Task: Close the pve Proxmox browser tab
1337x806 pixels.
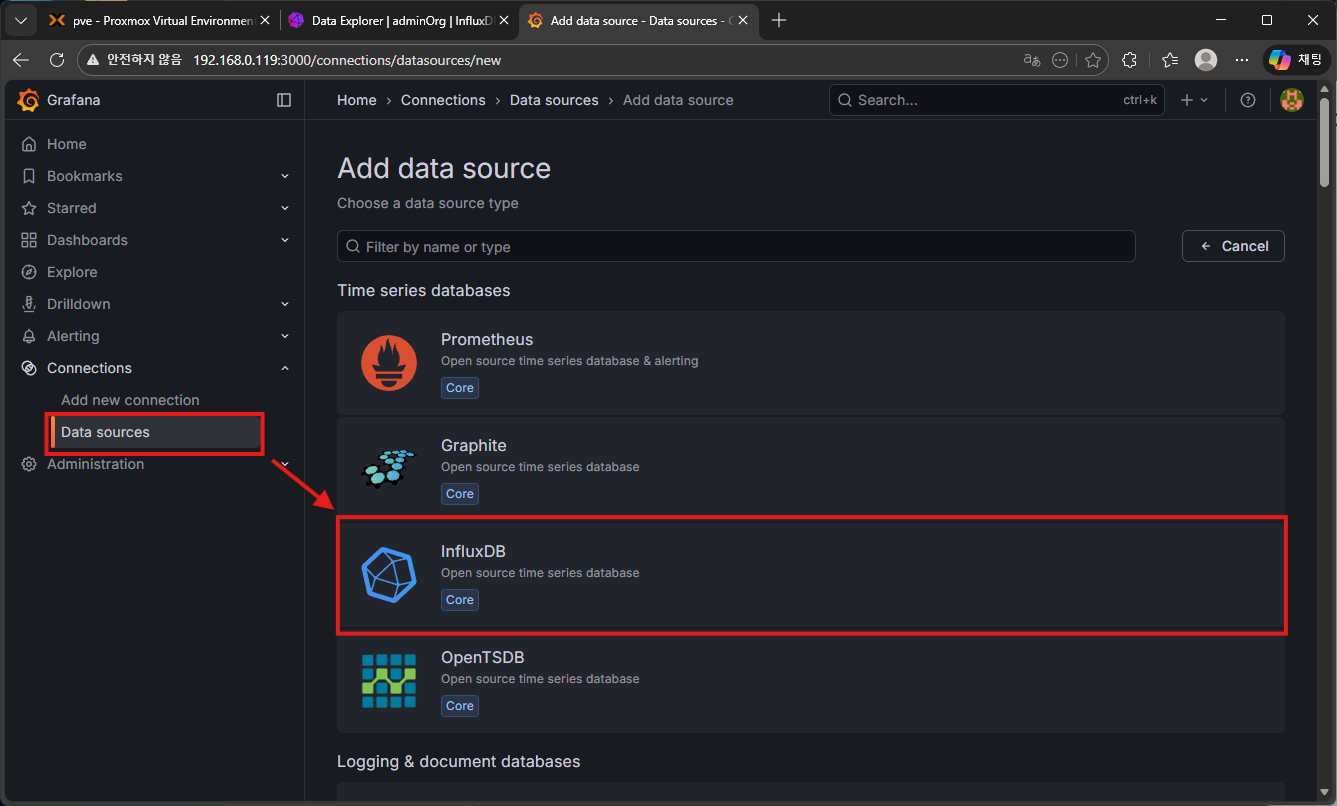Action: [264, 20]
